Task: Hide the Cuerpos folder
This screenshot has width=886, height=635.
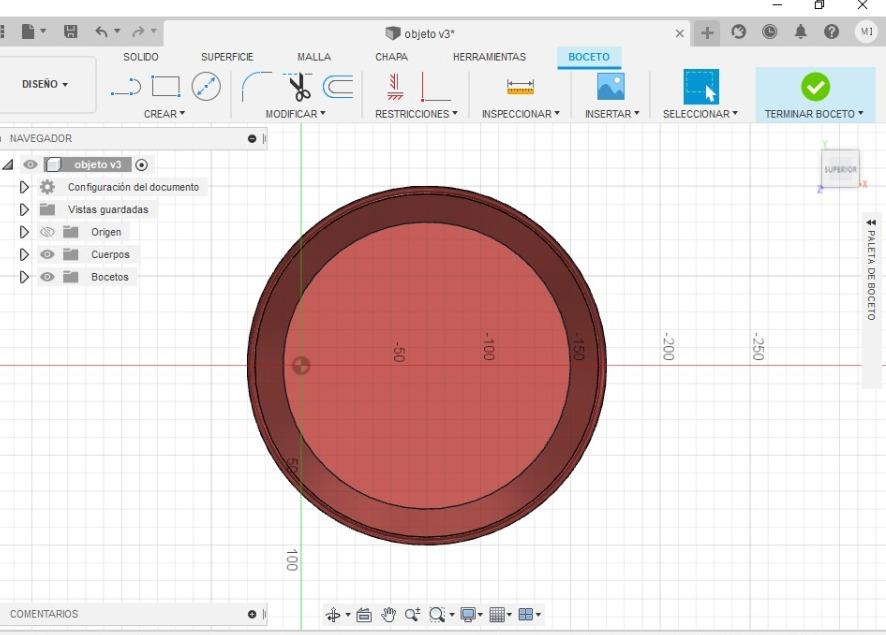Action: (47, 254)
